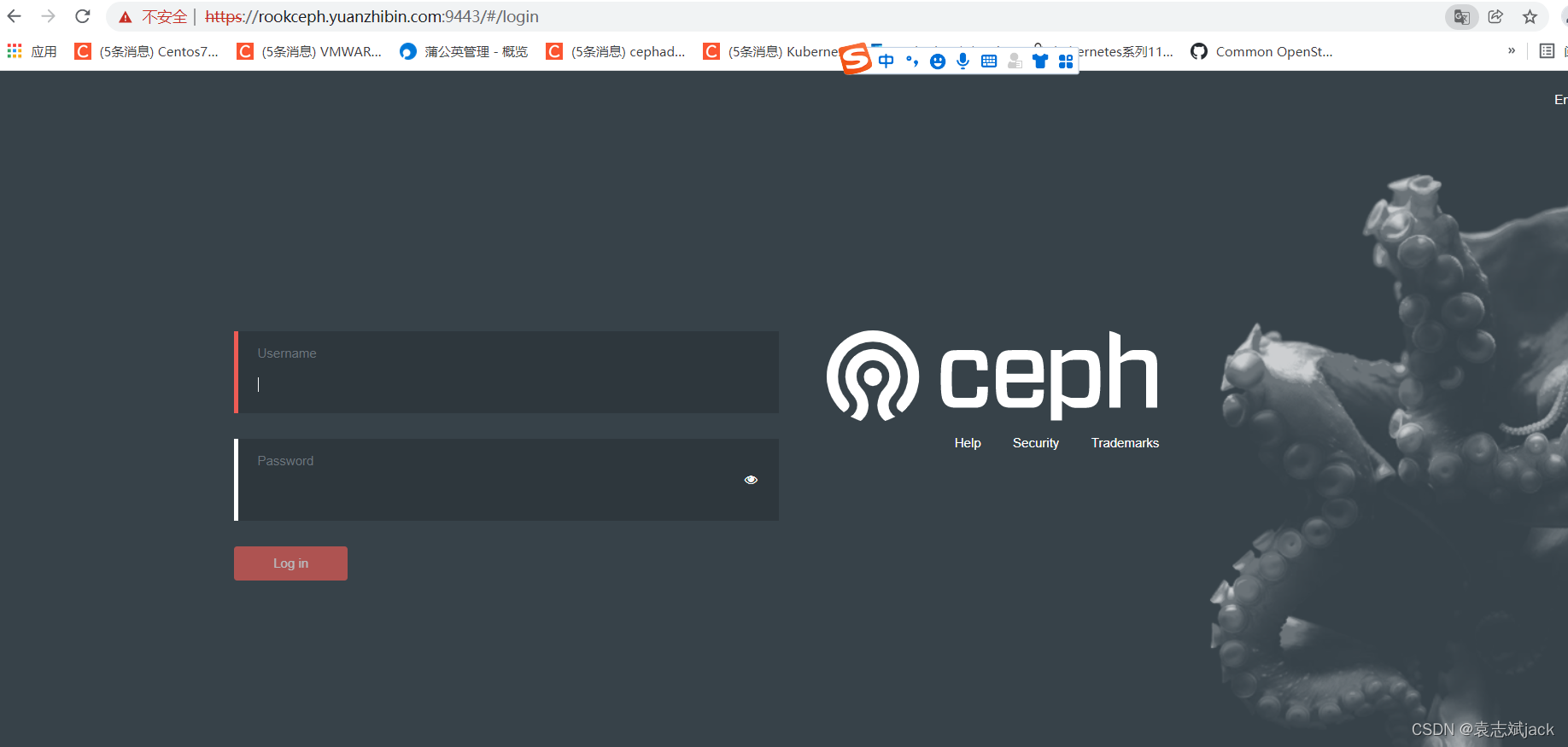Open the language selector at top right
Screen dimensions: 1568x747
tap(1560, 100)
